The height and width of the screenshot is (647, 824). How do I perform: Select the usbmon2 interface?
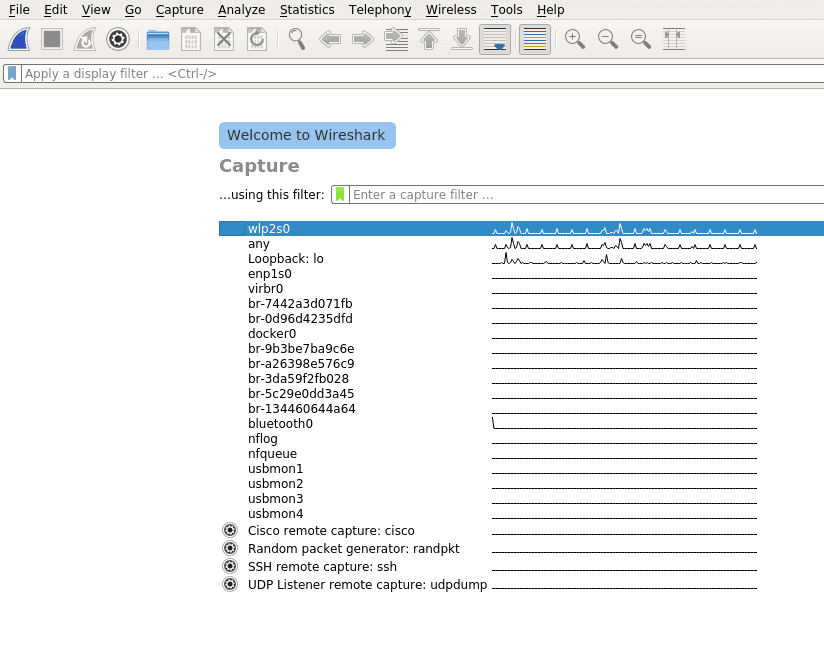point(521,484)
